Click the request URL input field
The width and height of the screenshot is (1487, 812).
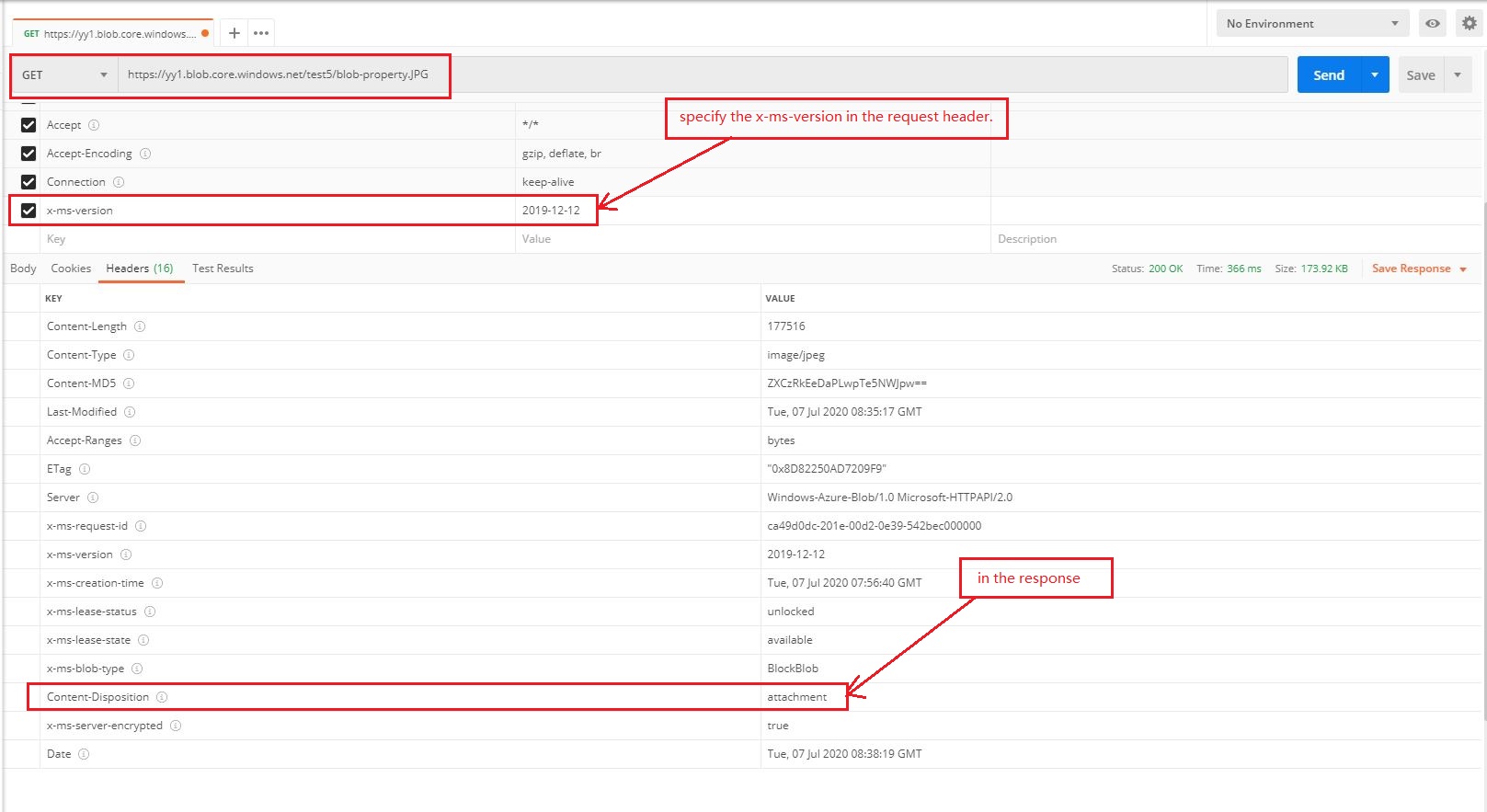tap(703, 74)
